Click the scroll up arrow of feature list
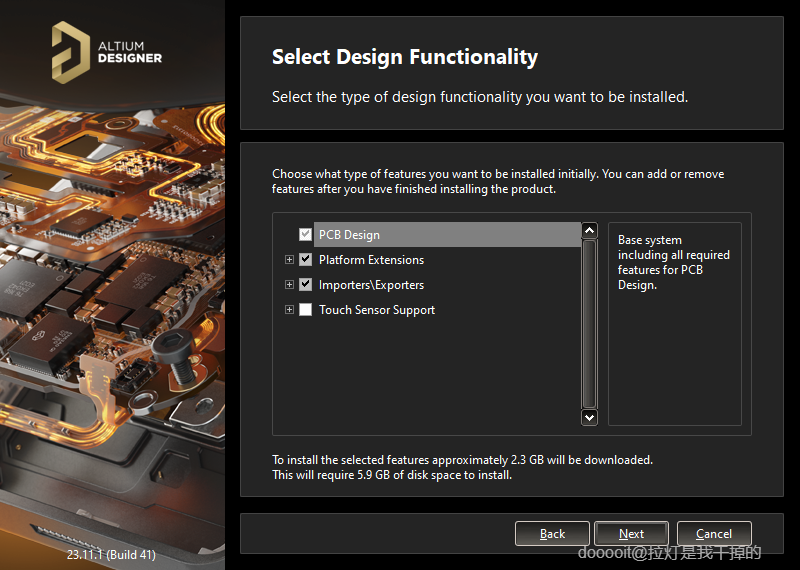Screen dimensions: 800x570 [x=589, y=231]
